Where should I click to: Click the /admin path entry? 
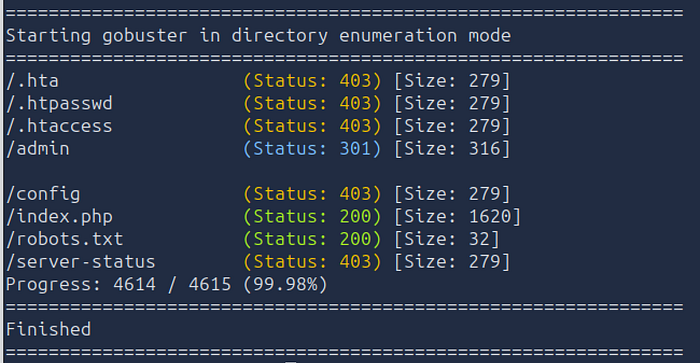point(38,149)
